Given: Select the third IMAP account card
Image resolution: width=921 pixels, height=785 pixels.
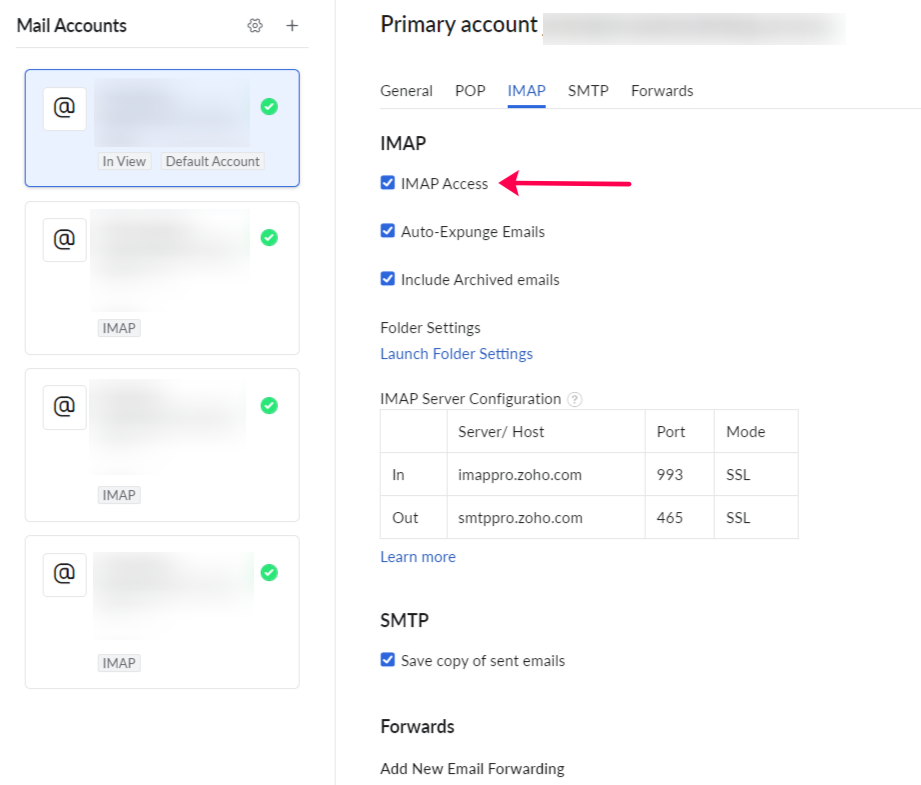Looking at the screenshot, I should pos(162,445).
